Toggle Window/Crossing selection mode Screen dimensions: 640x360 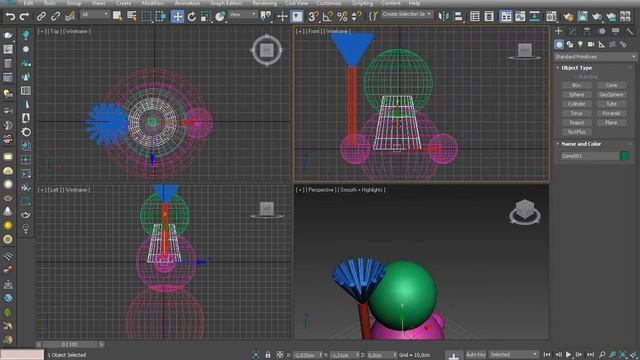161,16
